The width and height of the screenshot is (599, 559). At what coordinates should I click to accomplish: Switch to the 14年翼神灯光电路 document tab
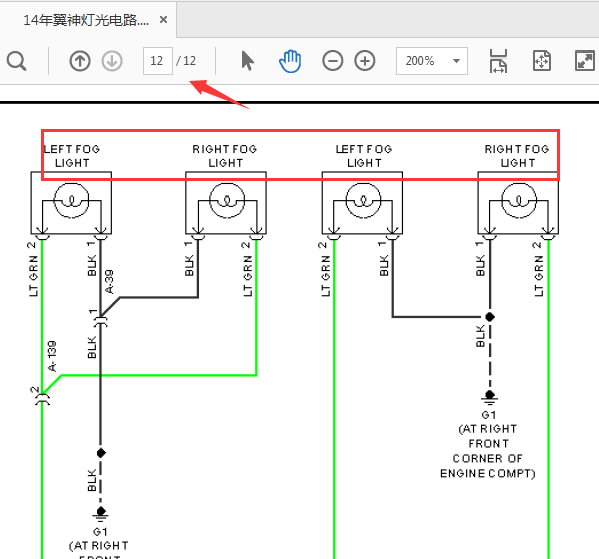(86, 20)
